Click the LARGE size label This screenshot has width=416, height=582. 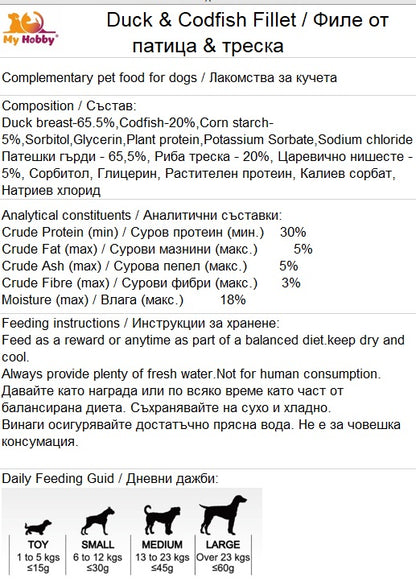tap(223, 545)
